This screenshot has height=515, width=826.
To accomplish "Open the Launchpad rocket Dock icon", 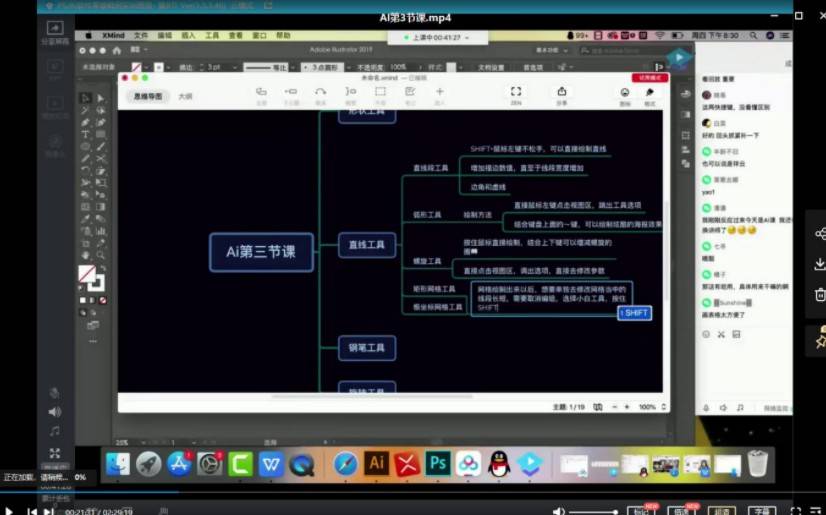I will (149, 464).
